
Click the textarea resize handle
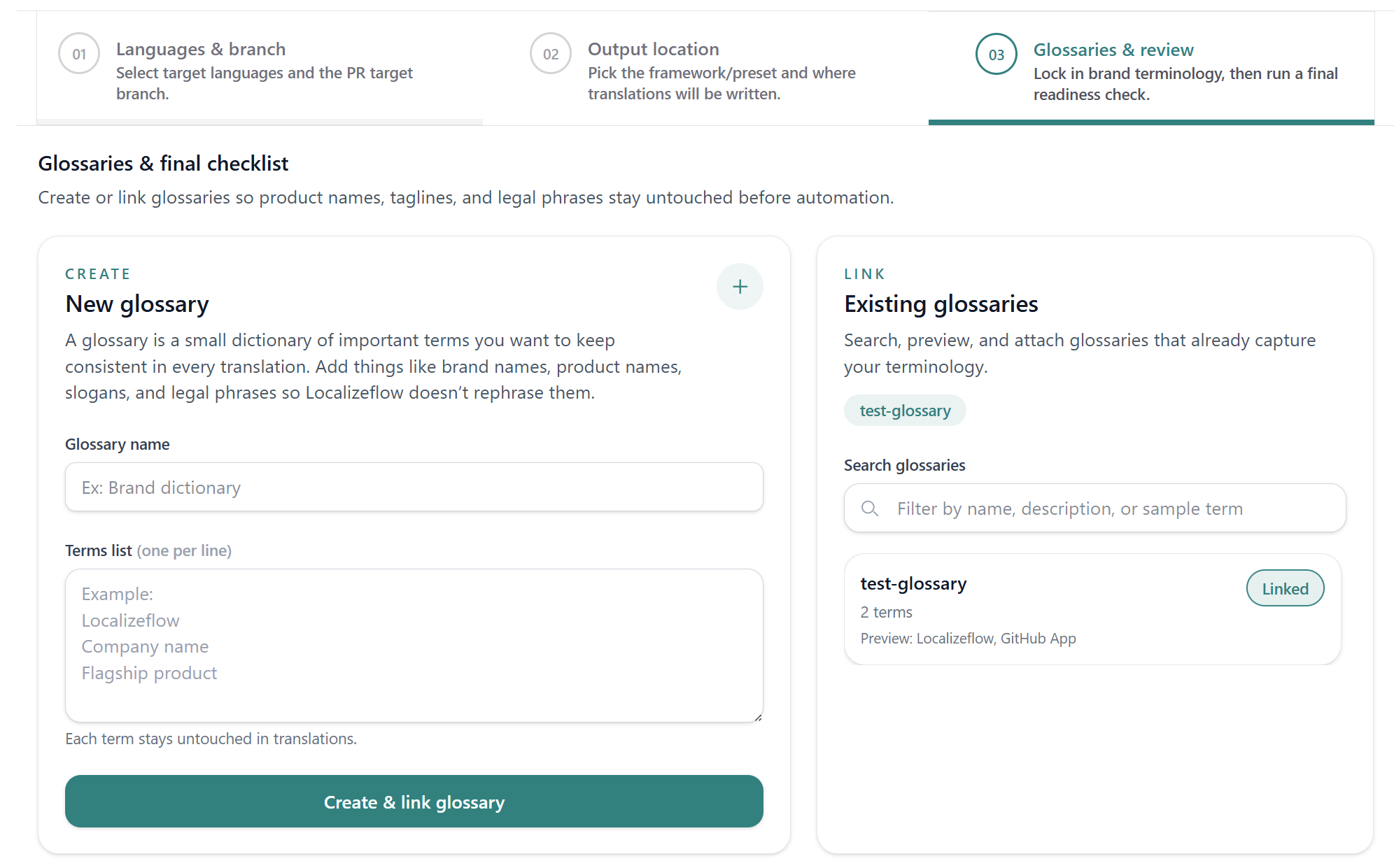(758, 716)
